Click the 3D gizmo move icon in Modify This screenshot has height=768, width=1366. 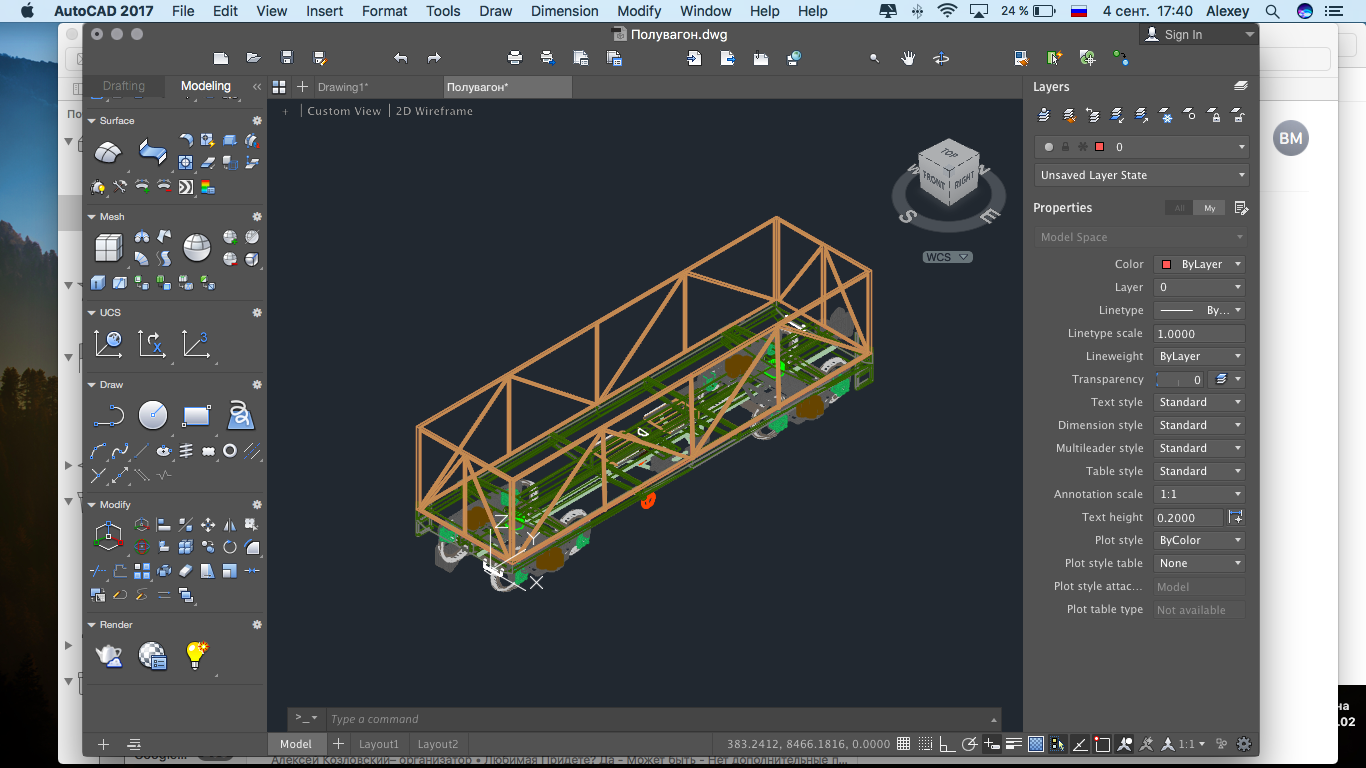click(108, 536)
